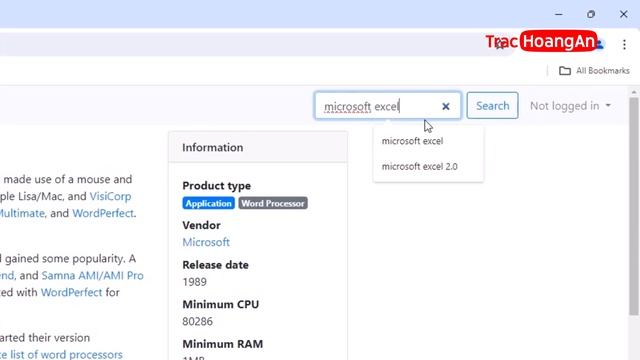This screenshot has width=640, height=360.
Task: Click the Information panel header
Action: pos(258,147)
